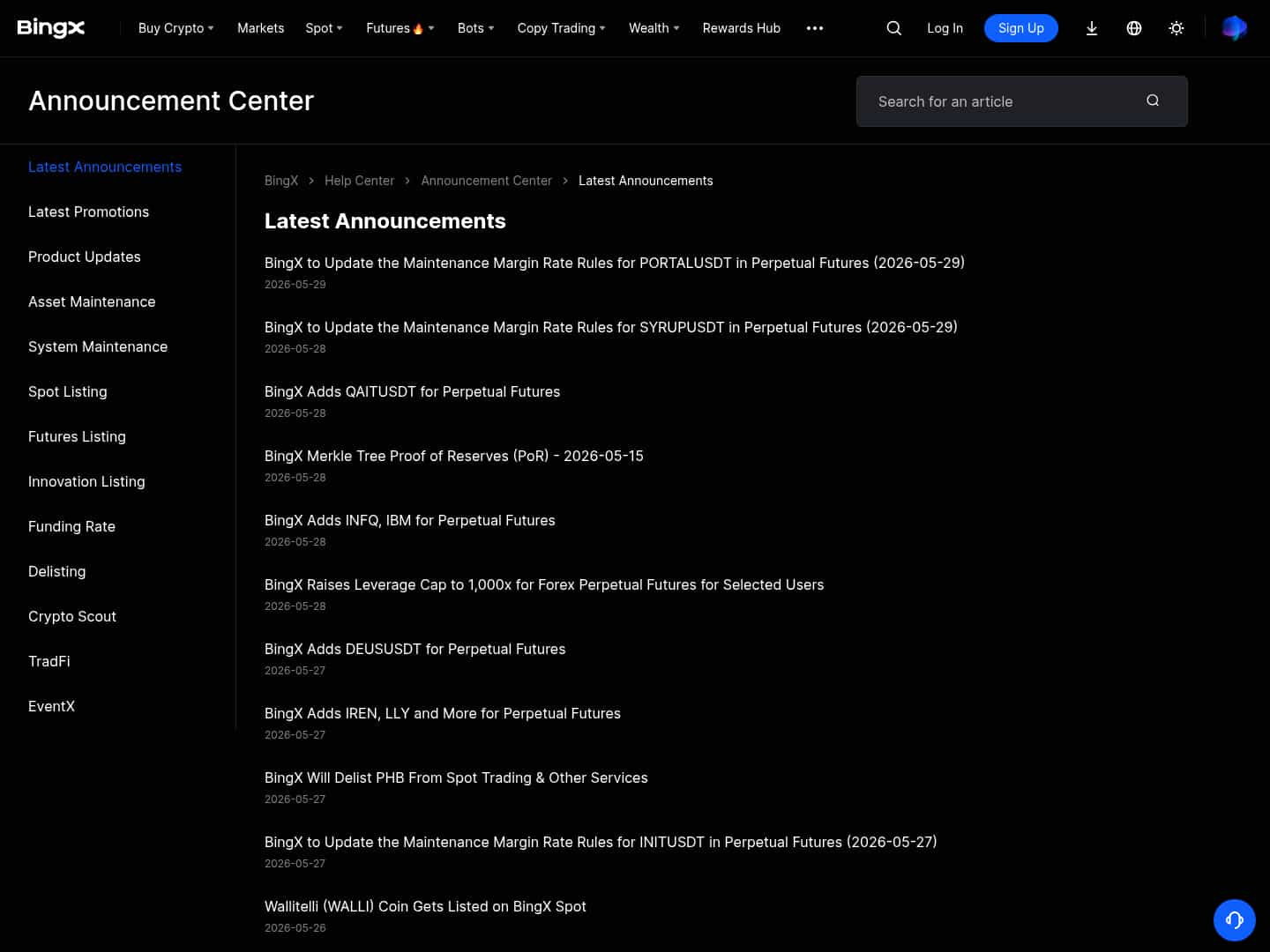The height and width of the screenshot is (952, 1270).
Task: Select Crypto Scout category
Action: (x=72, y=616)
